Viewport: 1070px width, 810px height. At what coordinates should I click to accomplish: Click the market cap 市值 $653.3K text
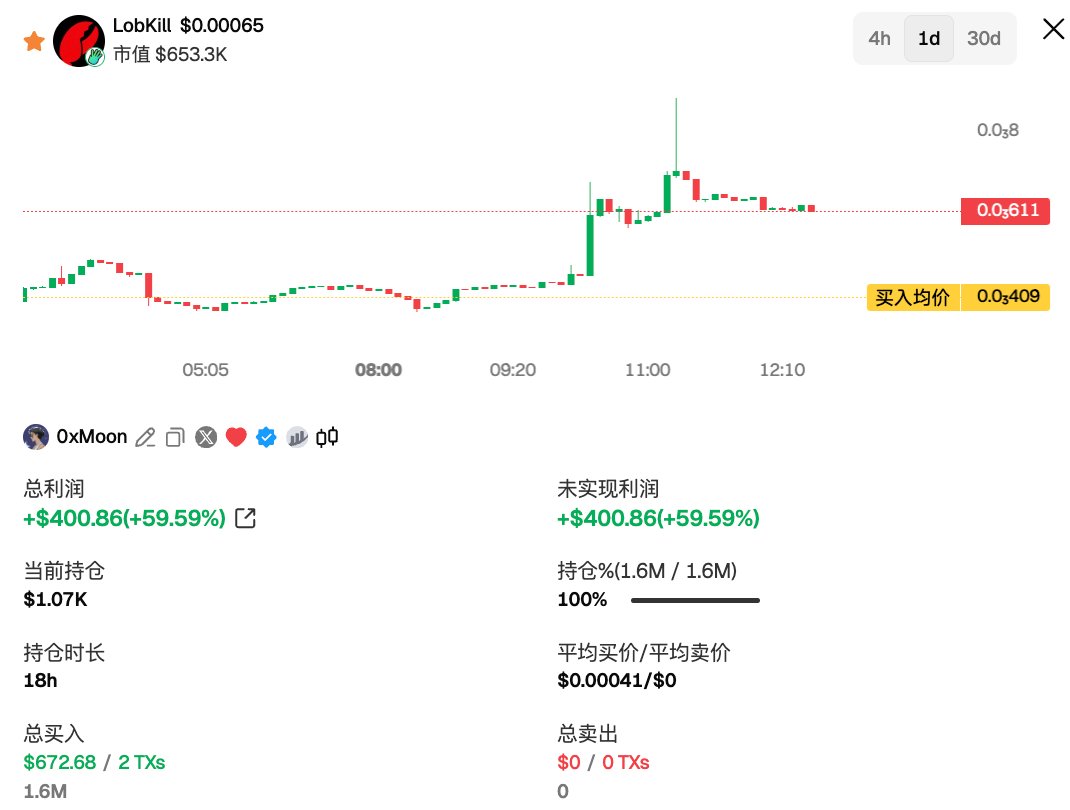(170, 54)
